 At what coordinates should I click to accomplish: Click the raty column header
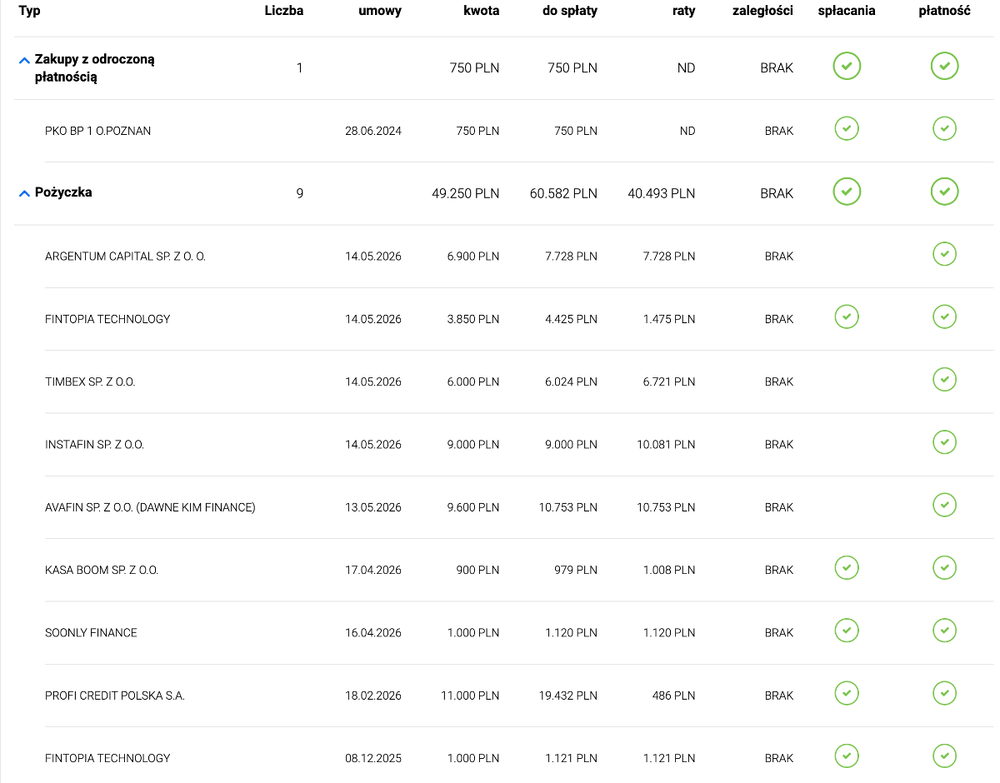(684, 11)
